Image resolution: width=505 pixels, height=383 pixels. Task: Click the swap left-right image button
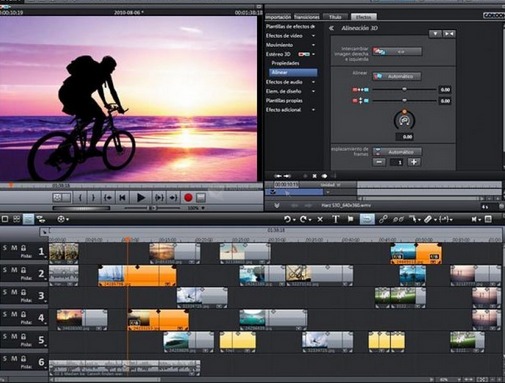[x=397, y=52]
